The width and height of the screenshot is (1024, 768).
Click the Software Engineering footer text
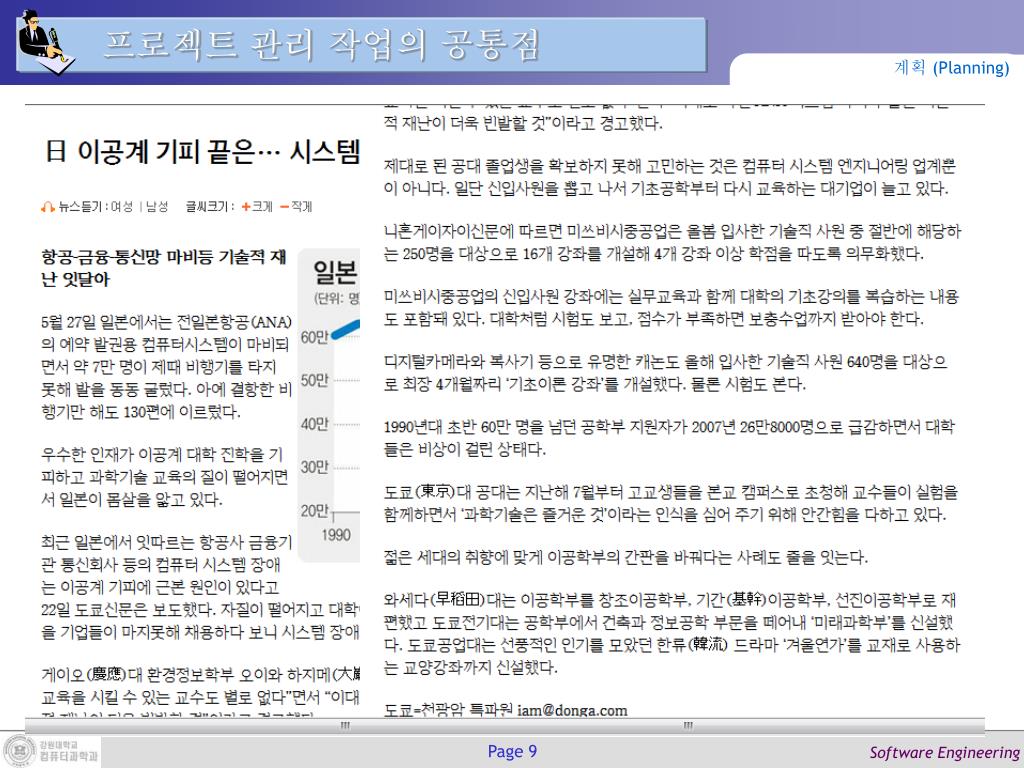[x=944, y=752]
